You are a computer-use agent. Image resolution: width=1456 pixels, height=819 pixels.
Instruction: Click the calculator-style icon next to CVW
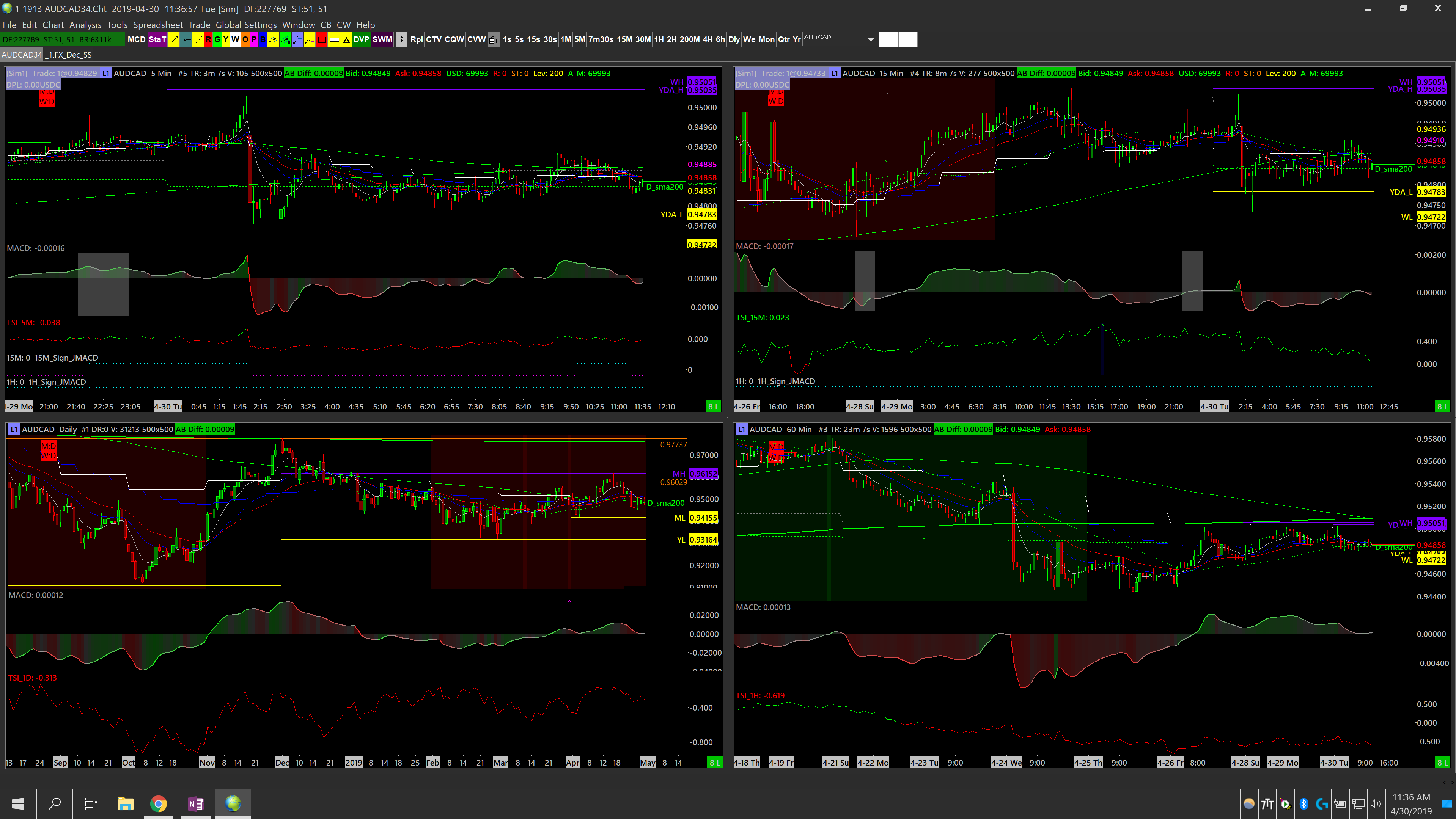pyautogui.click(x=494, y=39)
